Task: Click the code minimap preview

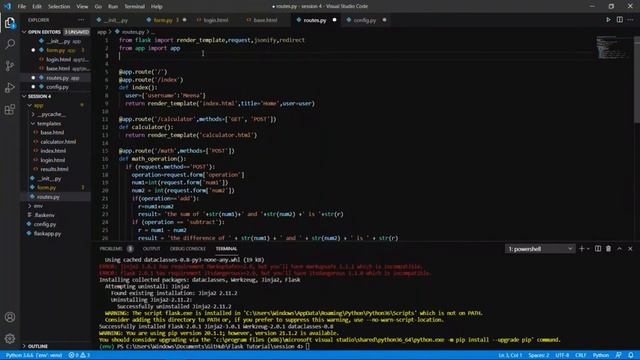Action: (613, 47)
